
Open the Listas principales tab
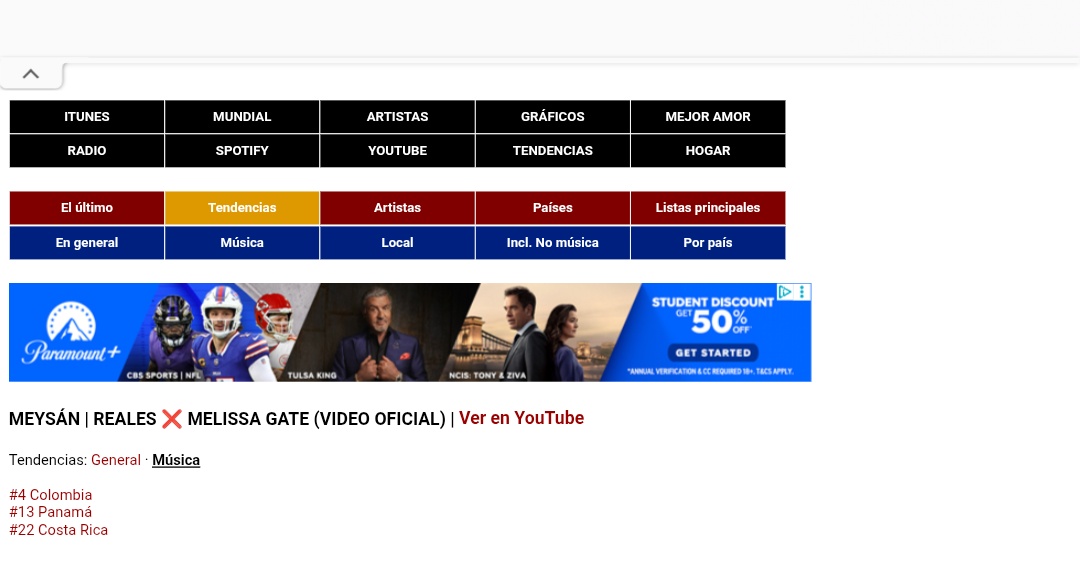[708, 208]
